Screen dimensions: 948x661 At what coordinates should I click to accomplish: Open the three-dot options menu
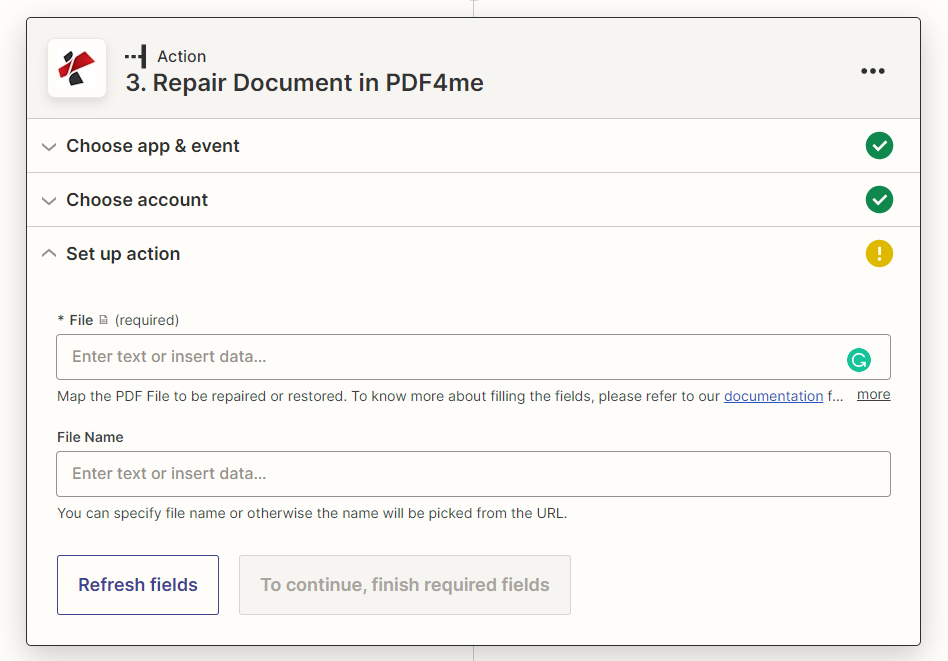click(873, 71)
